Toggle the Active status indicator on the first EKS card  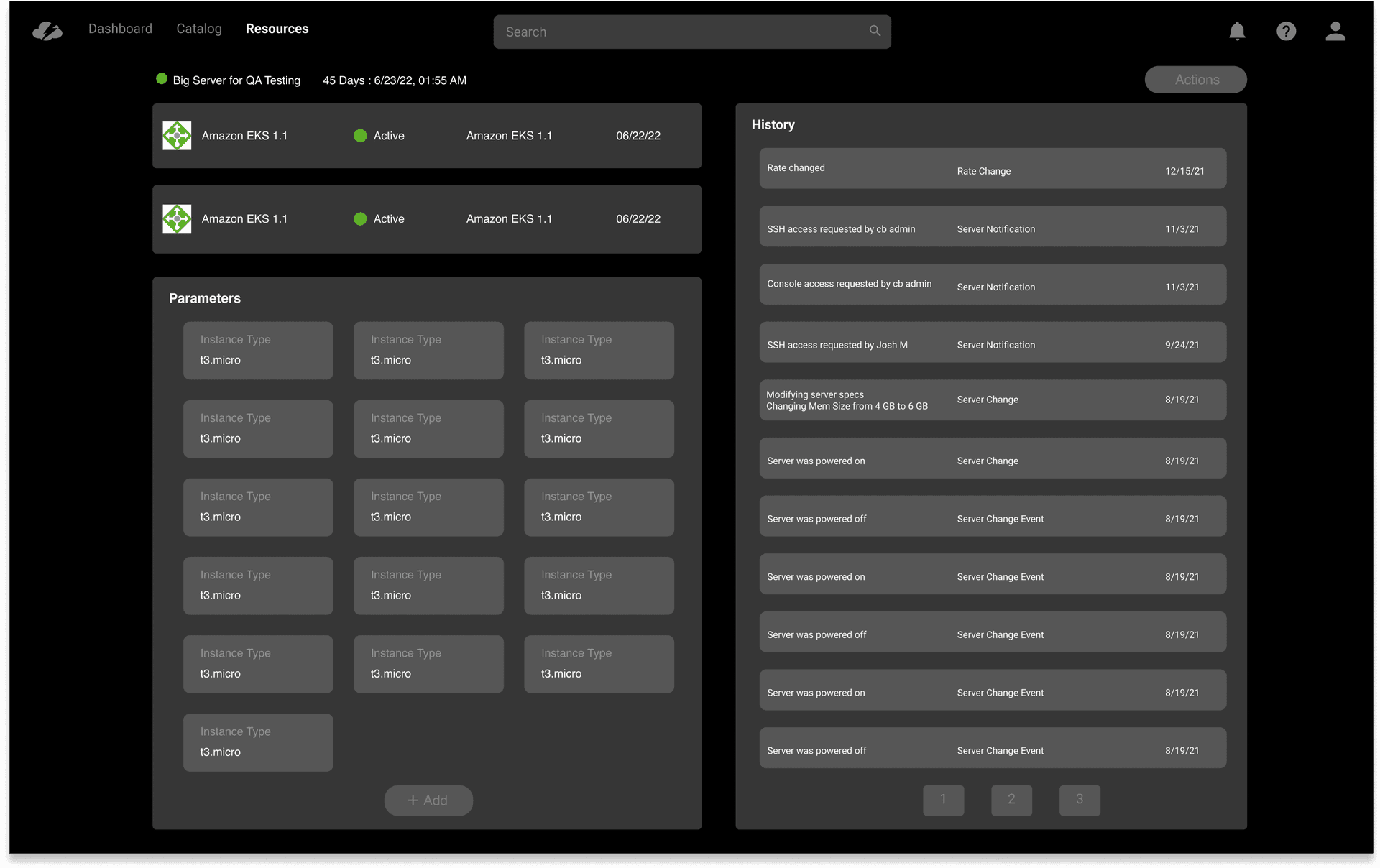360,135
